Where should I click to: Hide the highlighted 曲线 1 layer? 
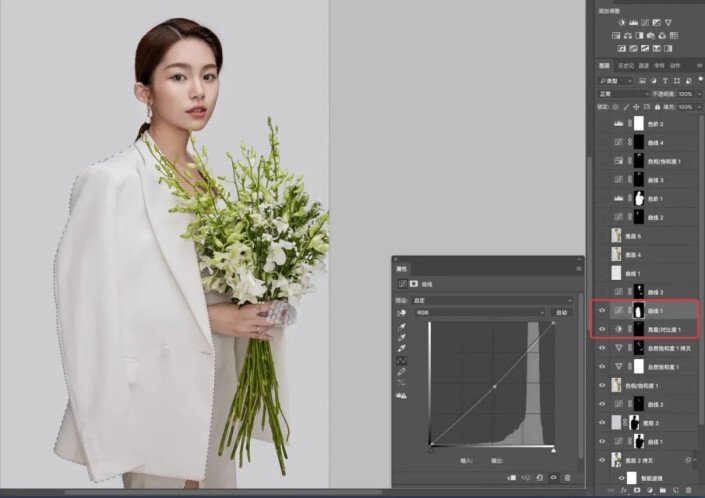pyautogui.click(x=602, y=311)
